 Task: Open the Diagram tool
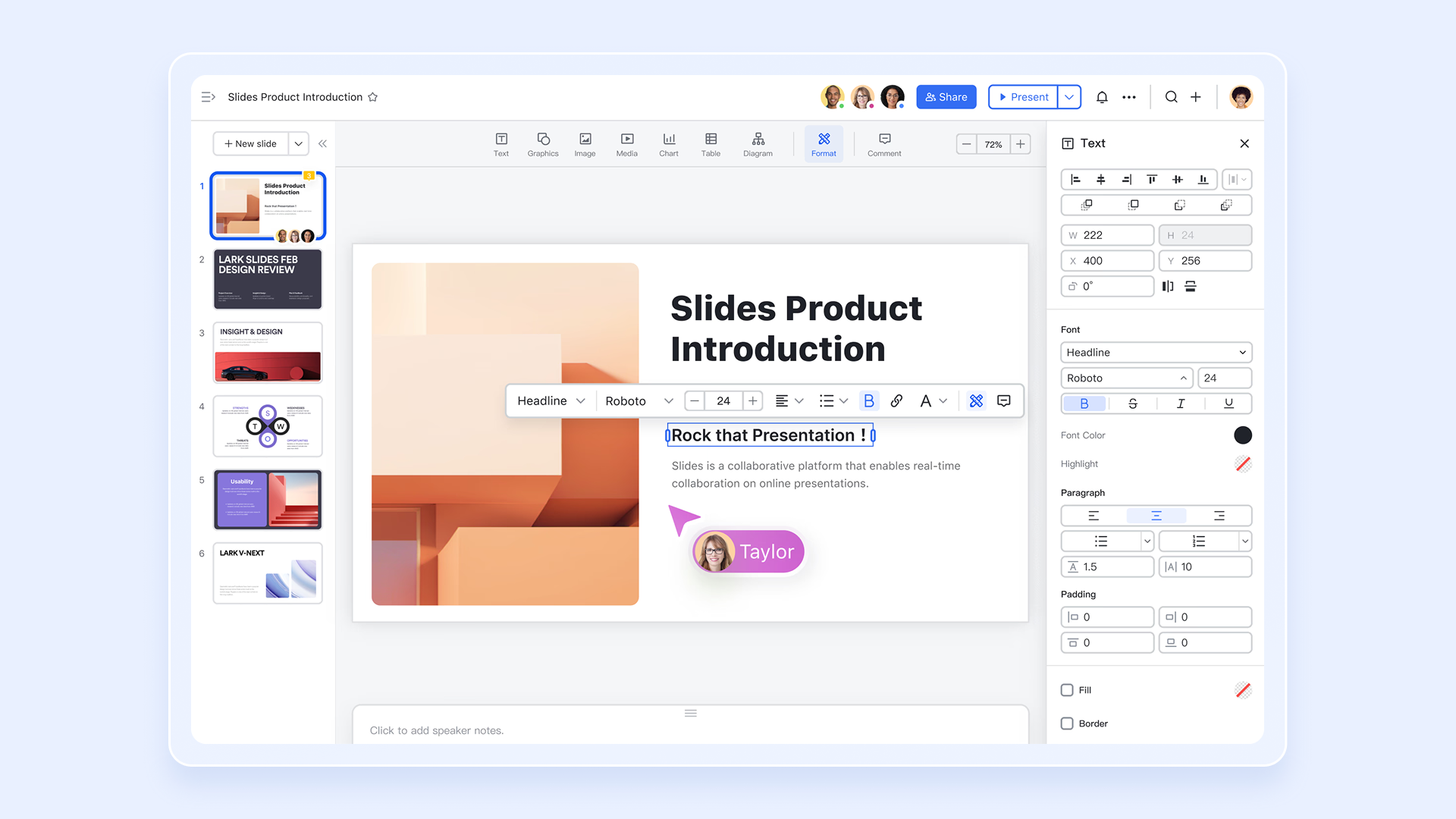[758, 143]
